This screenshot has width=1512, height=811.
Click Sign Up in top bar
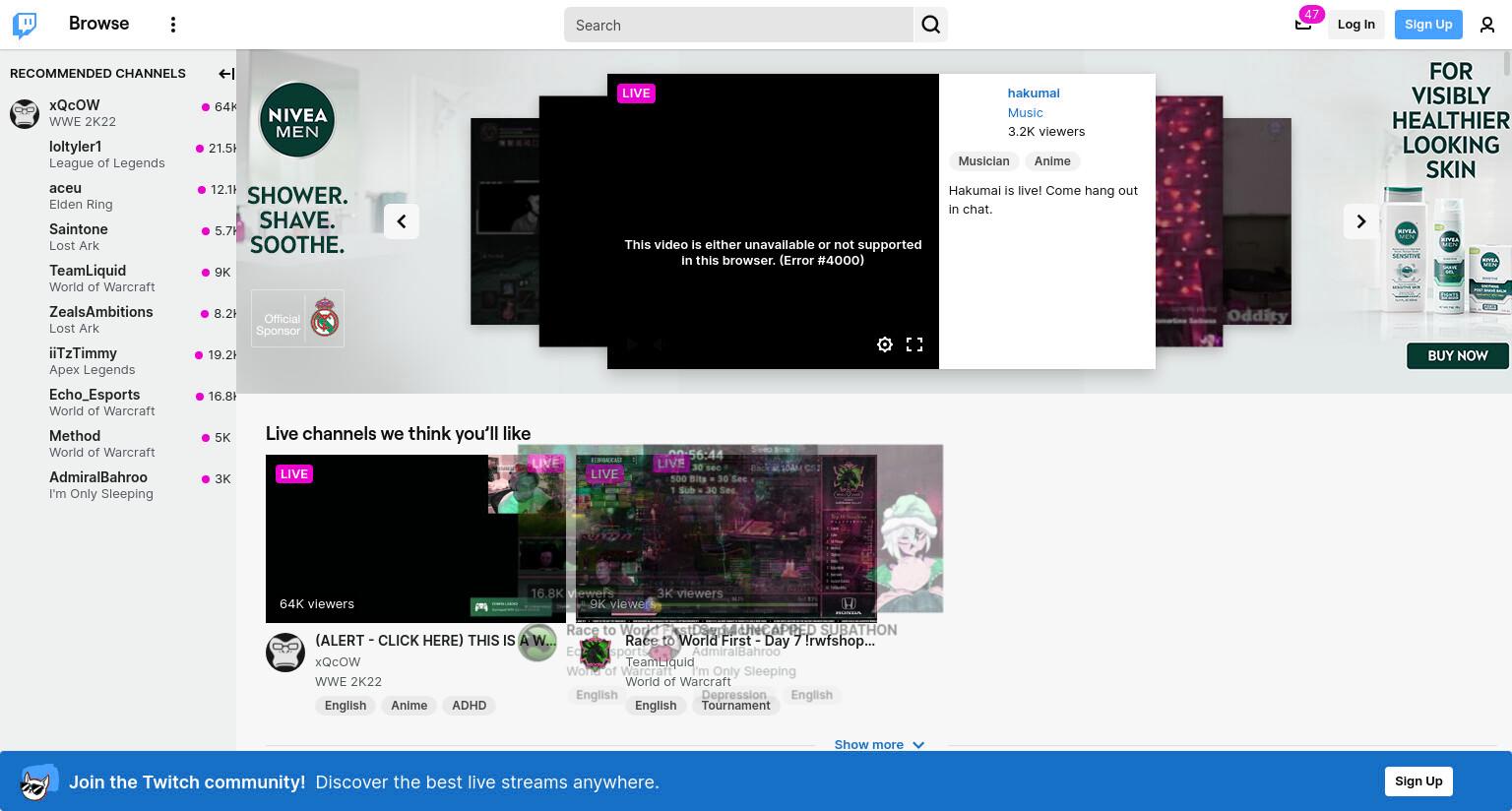click(x=1428, y=25)
